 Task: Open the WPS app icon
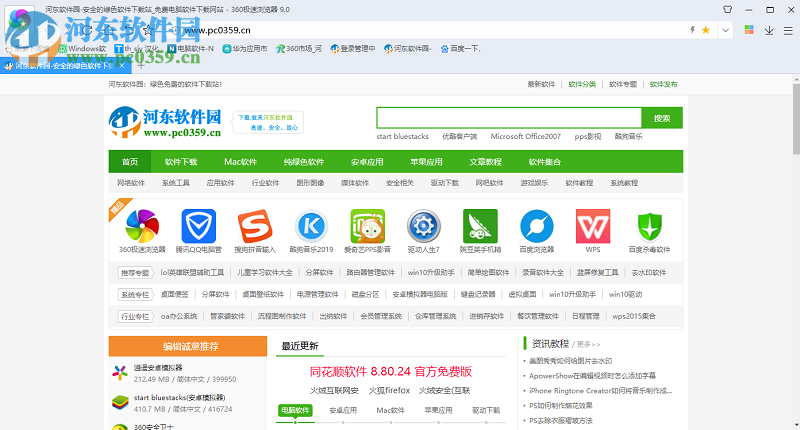593,226
